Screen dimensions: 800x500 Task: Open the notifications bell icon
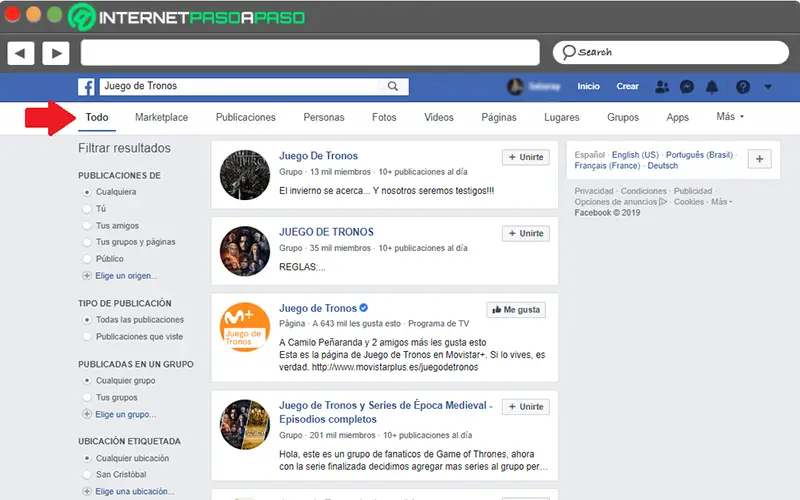click(712, 87)
